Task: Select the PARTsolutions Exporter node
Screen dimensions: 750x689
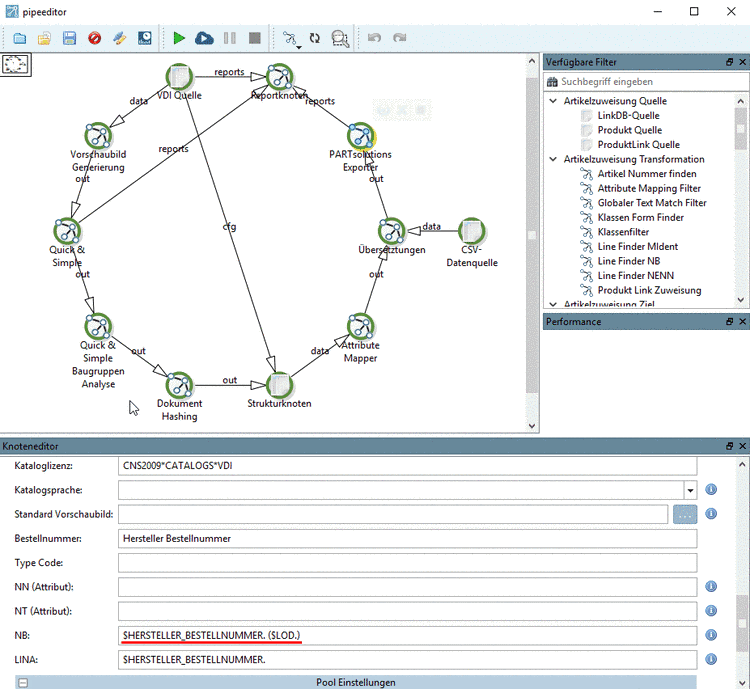Action: click(361, 136)
